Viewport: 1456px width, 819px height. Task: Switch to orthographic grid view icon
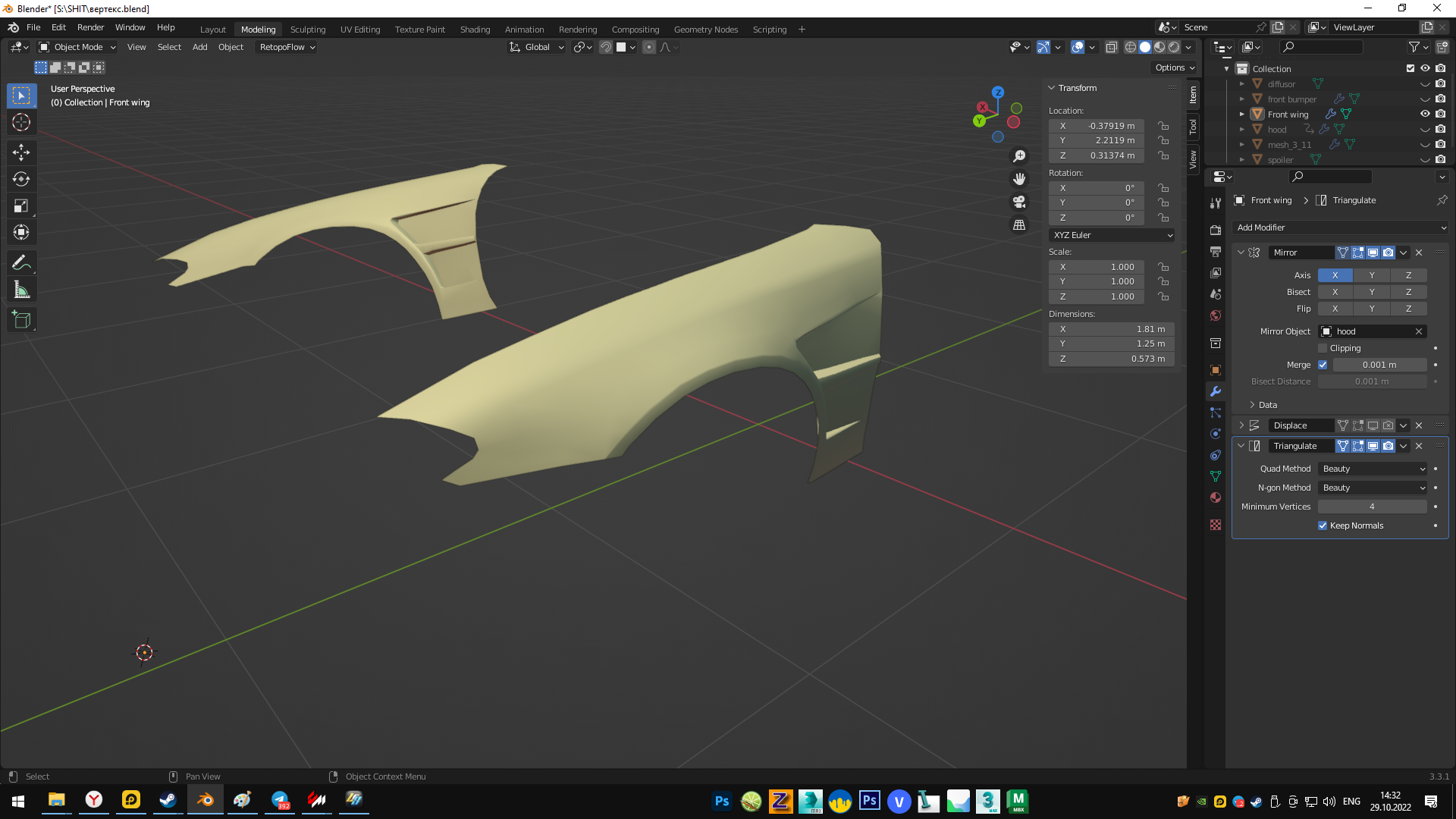[x=1019, y=225]
